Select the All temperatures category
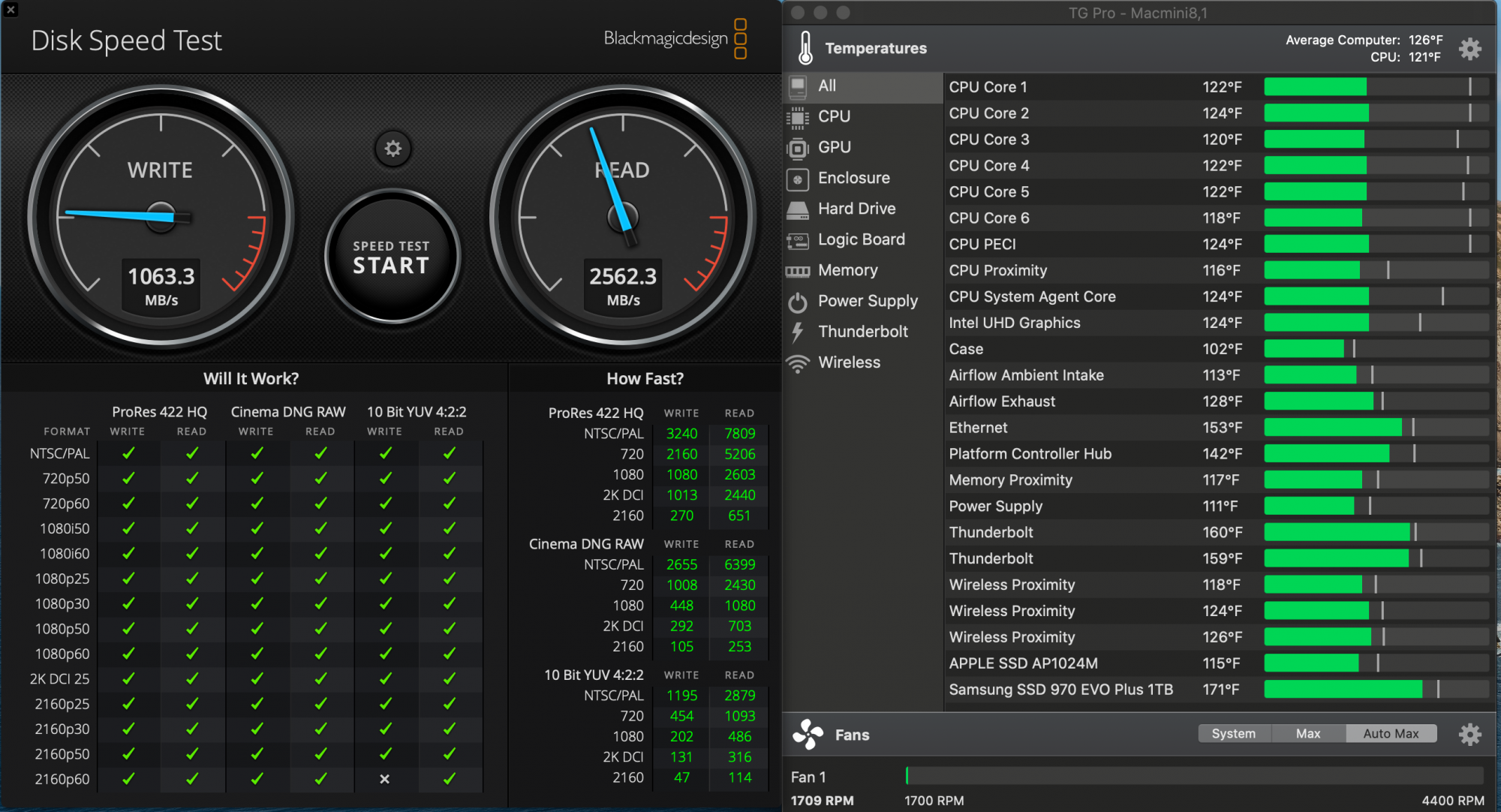The width and height of the screenshot is (1501, 812). [862, 86]
